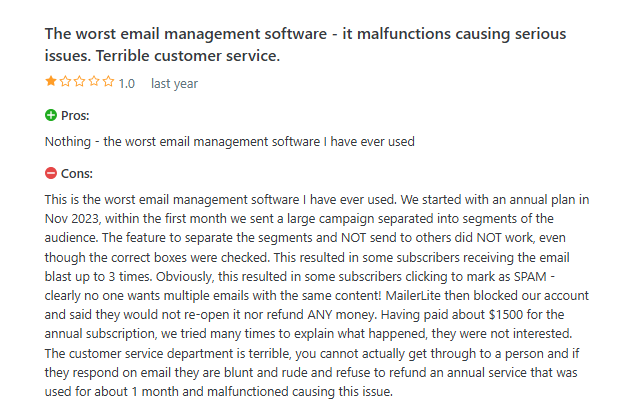Click the Pros text starting with "Nothing"

(x=229, y=141)
